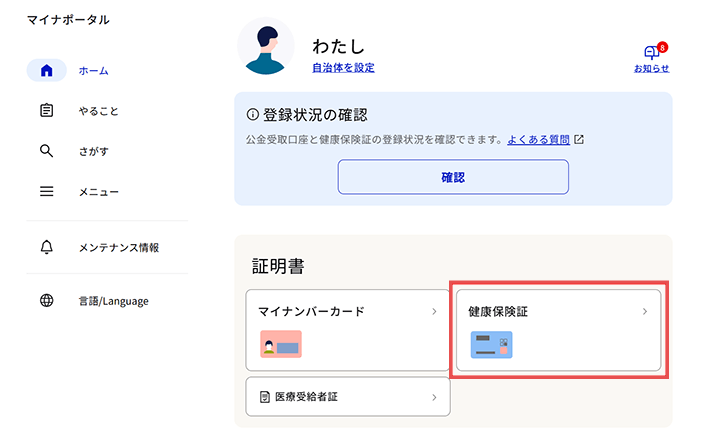Click the user profile avatar
This screenshot has height=433, width=701.
265,47
